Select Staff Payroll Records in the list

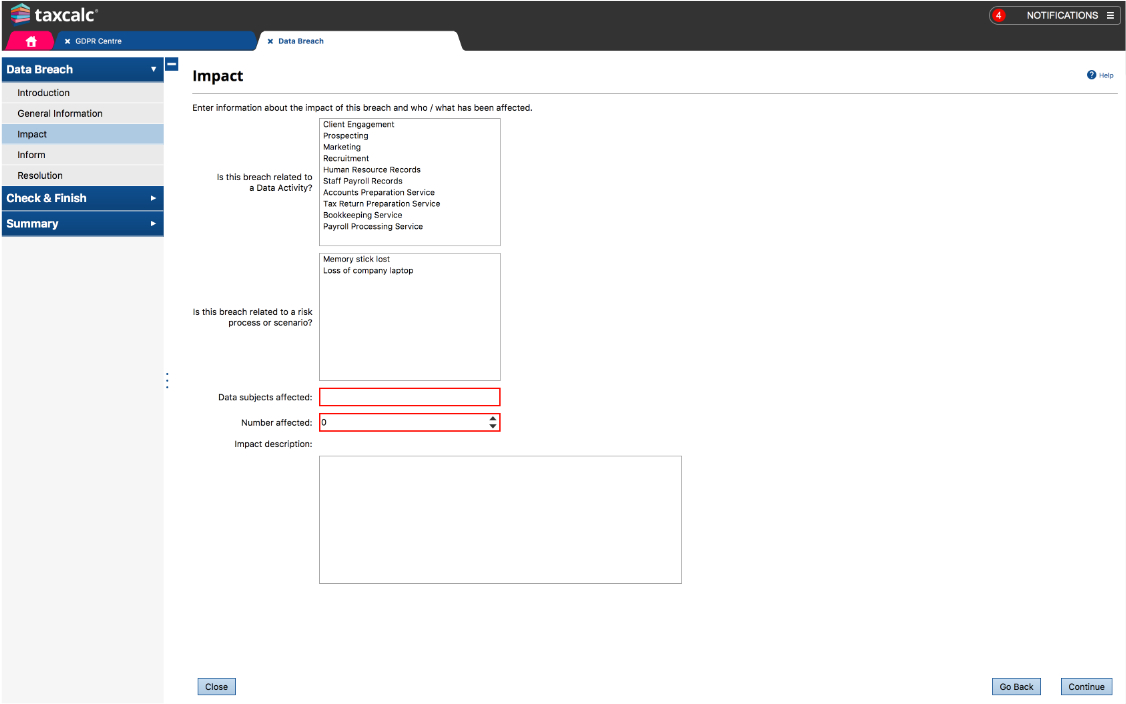click(x=363, y=181)
